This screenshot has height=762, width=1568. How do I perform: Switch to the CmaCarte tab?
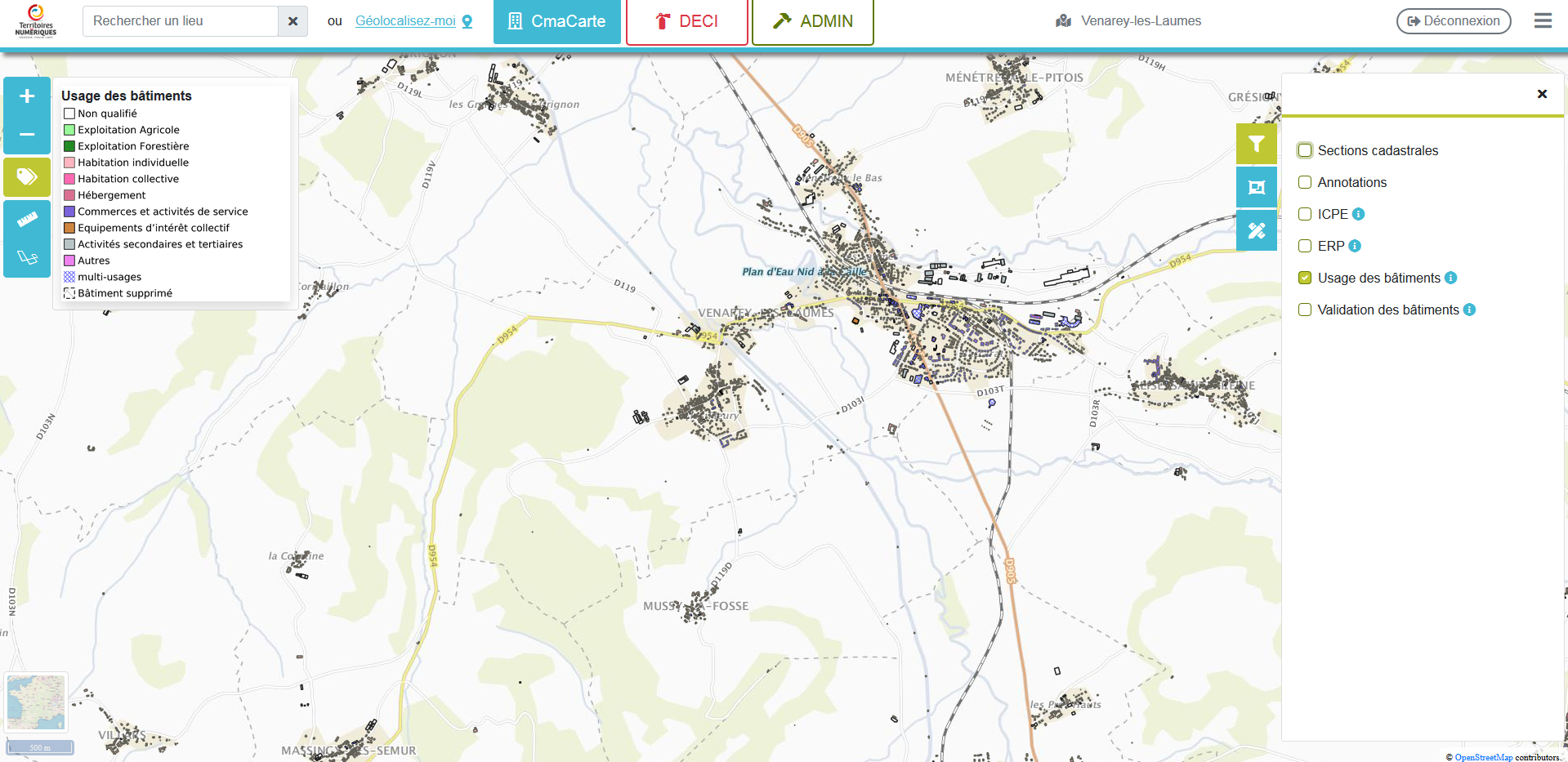556,21
